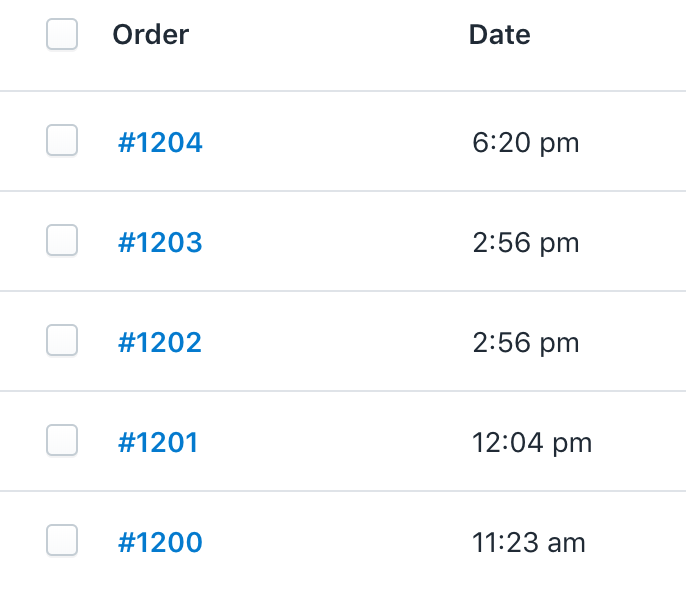Viewport: 686px width, 590px height.
Task: Click the 6:20 pm date cell
Action: coord(525,143)
